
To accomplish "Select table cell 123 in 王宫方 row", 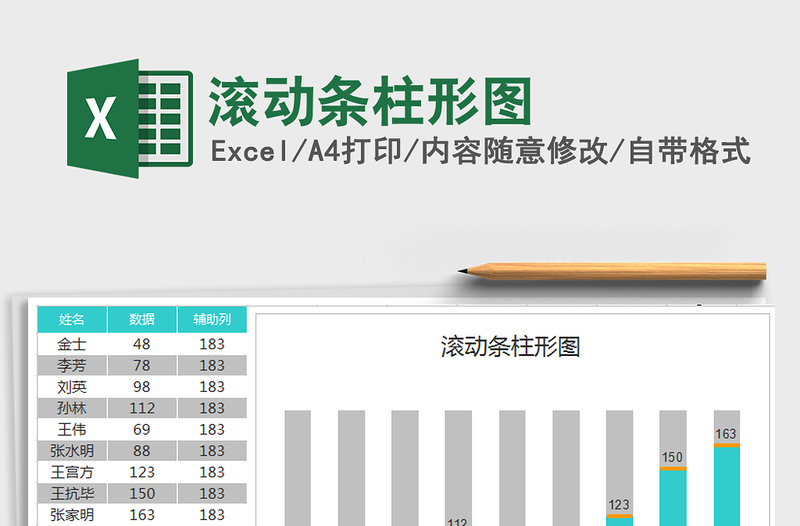I will point(142,472).
